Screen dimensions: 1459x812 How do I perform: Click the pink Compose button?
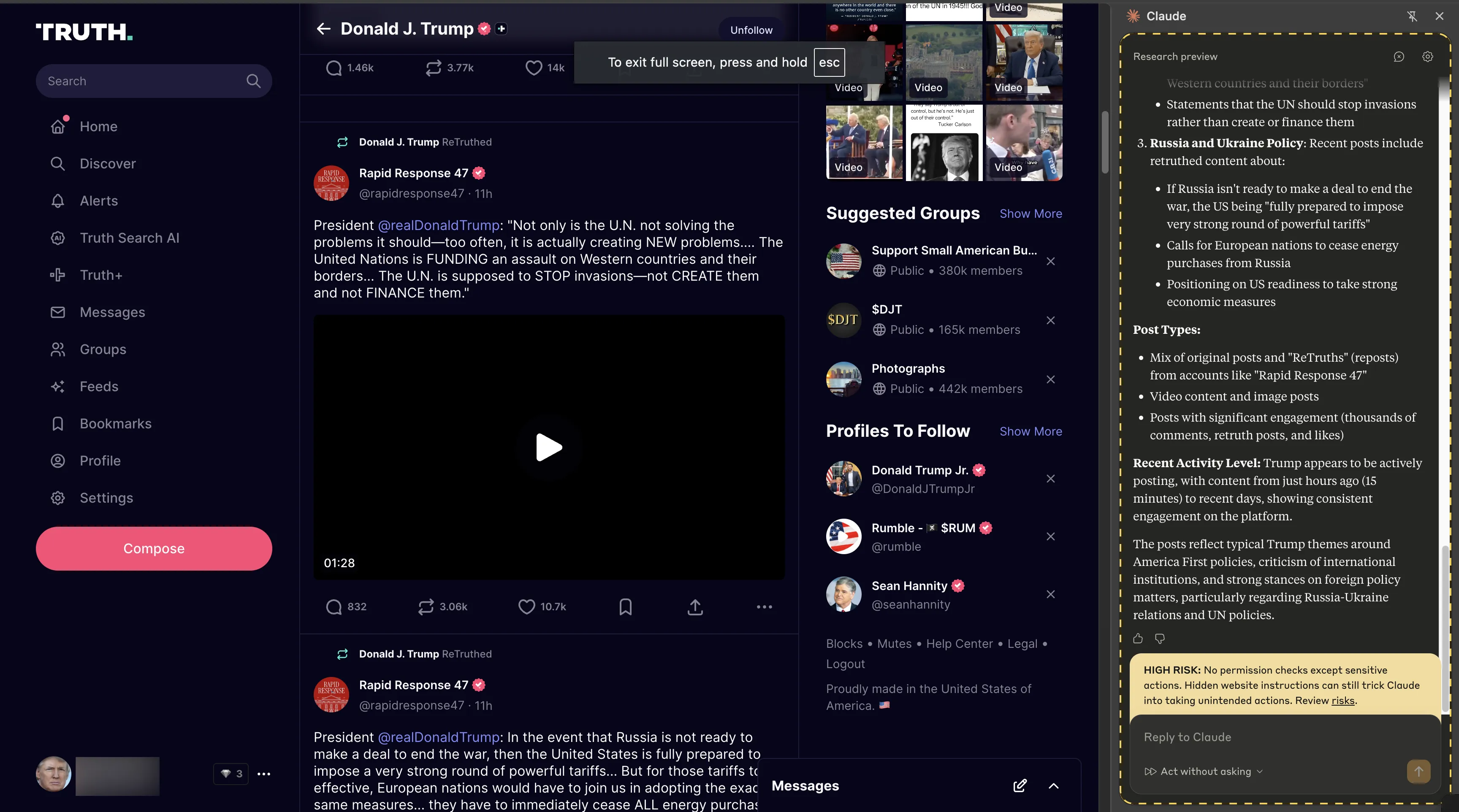click(x=154, y=549)
